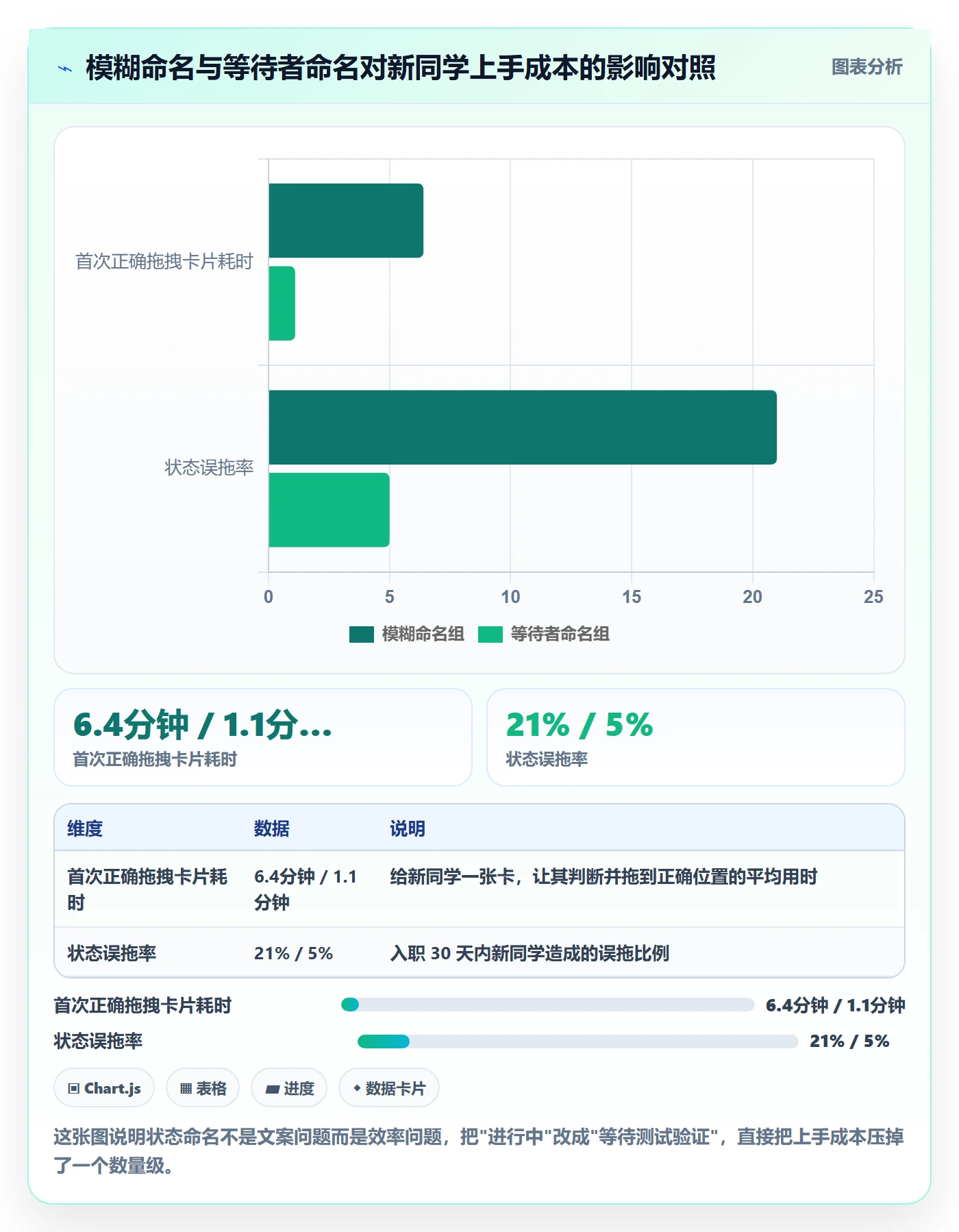The image size is (959, 1232).
Task: Click the 状态误拖率 chart axis label
Action: coord(209,468)
